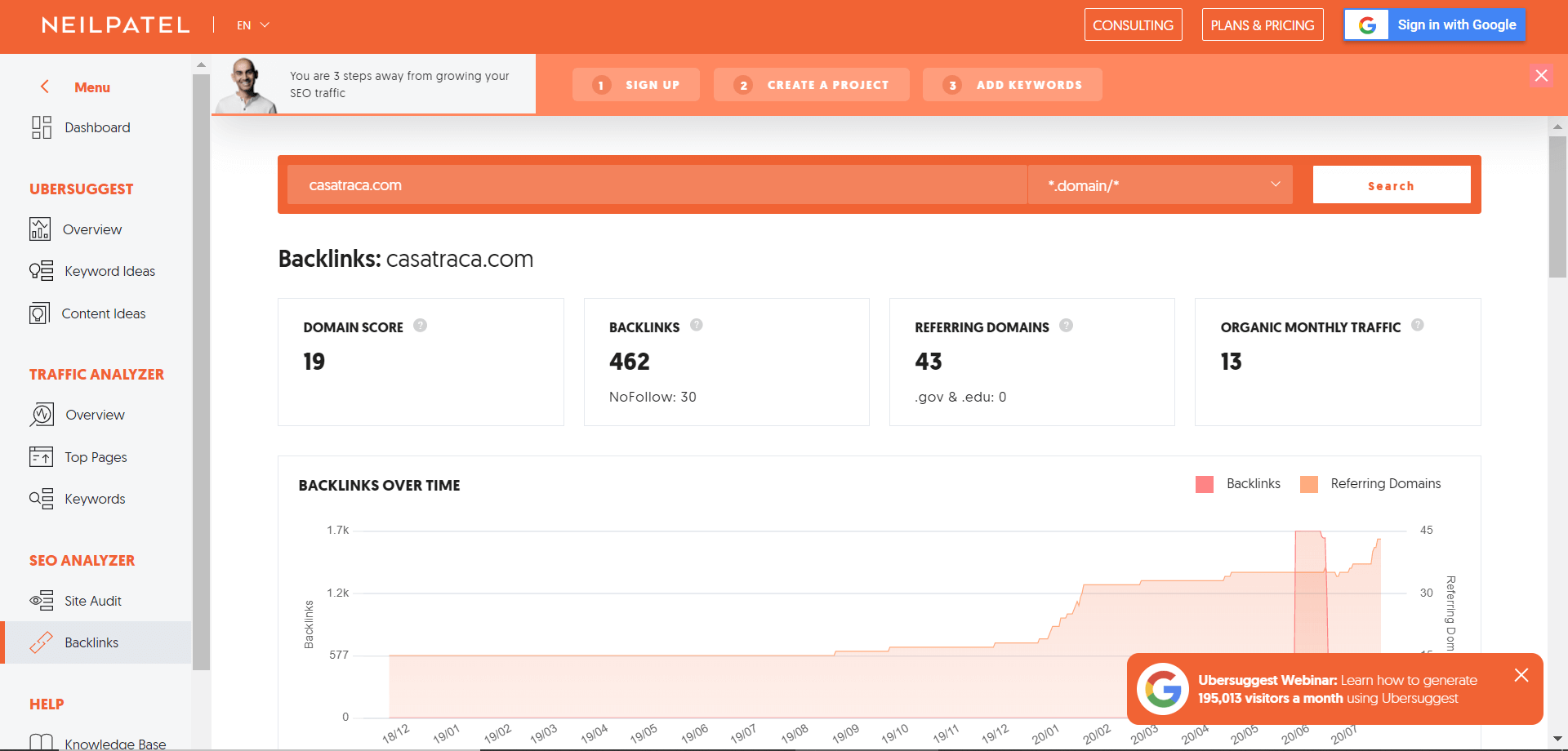Click the Google logo in webinar popup

1163,689
